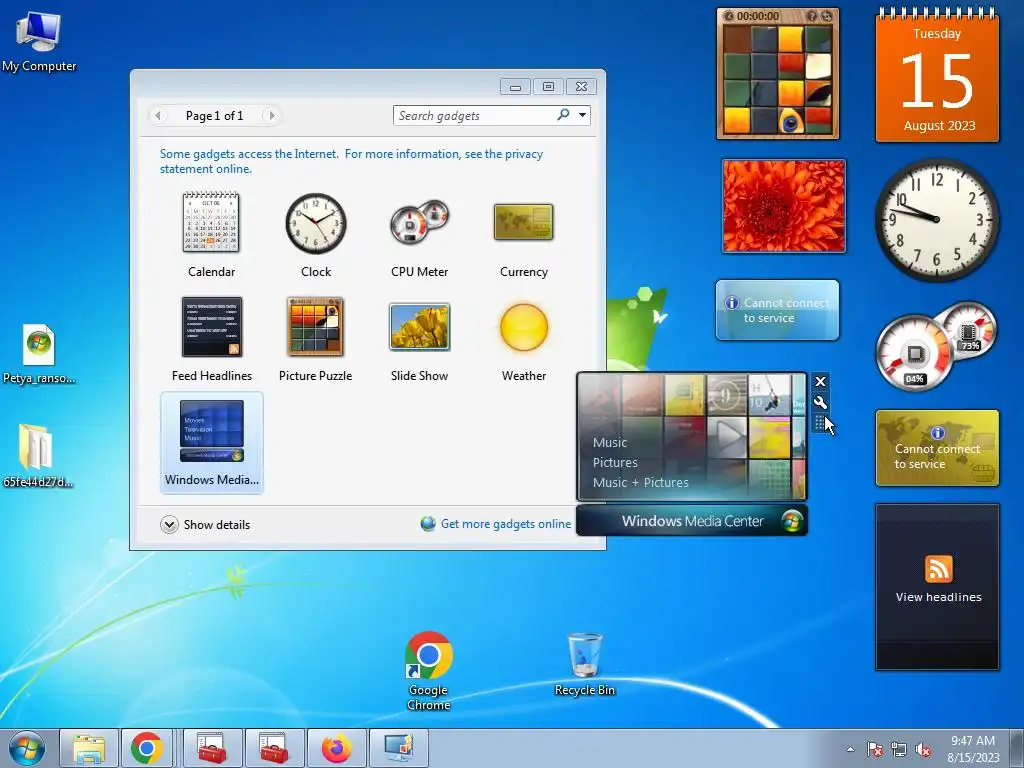Open Chrome from the taskbar
This screenshot has width=1024, height=768.
[x=147, y=748]
